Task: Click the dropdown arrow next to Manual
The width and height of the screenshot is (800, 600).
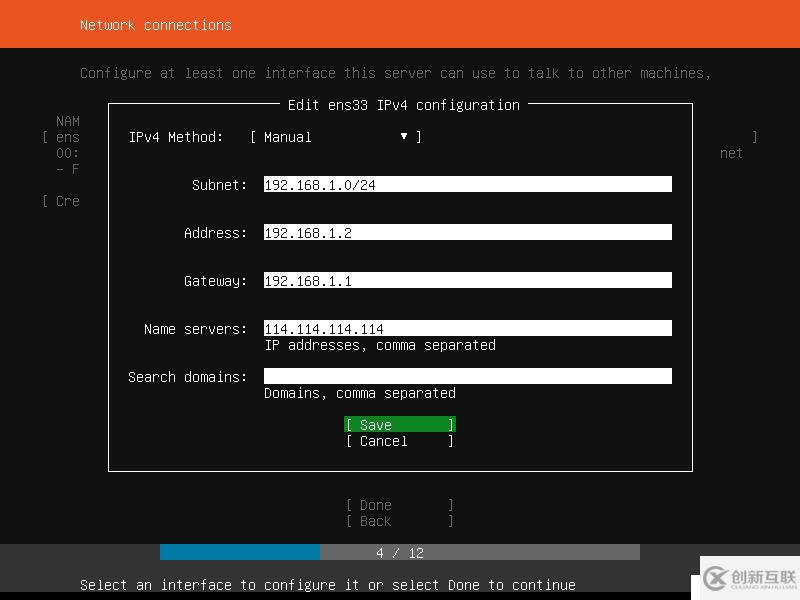Action: (404, 136)
